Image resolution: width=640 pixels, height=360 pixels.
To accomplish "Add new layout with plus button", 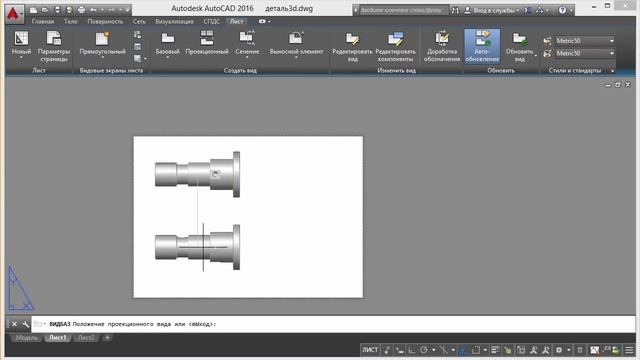I will (x=107, y=338).
